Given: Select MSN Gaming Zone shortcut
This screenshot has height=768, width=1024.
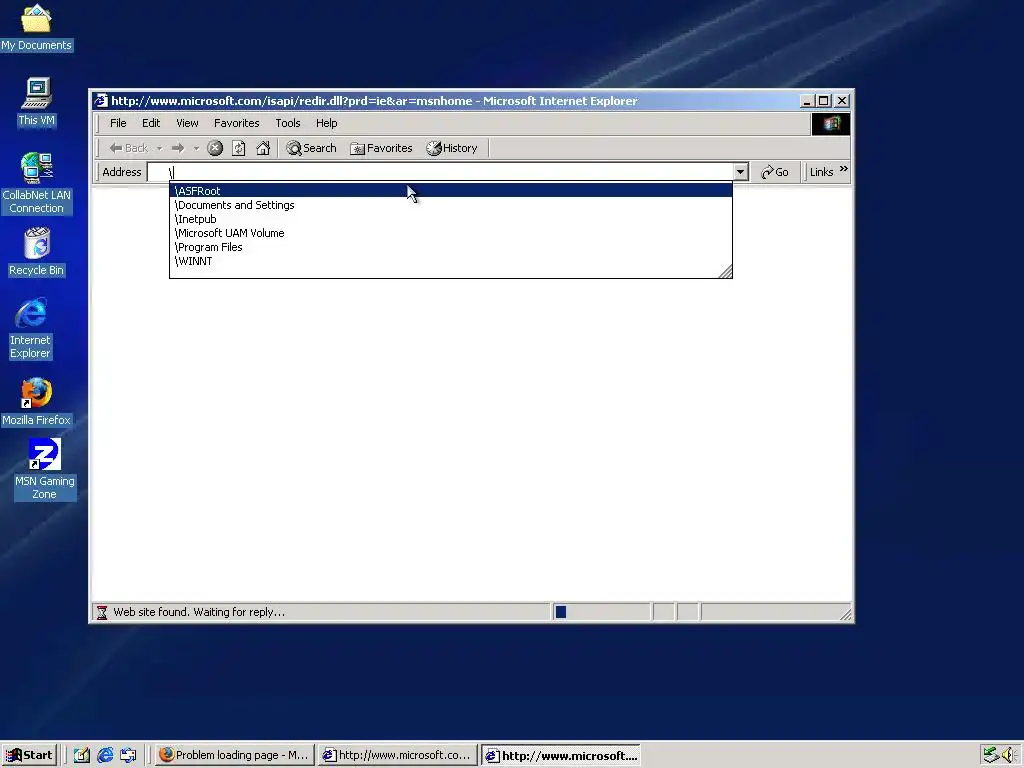Looking at the screenshot, I should [44, 470].
